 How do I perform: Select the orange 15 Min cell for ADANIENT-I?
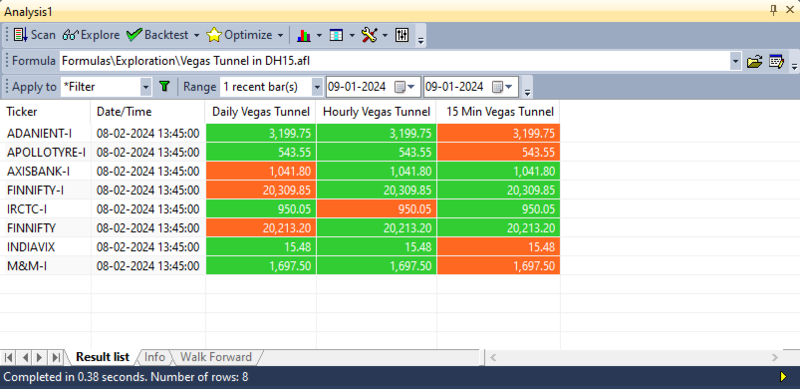coord(498,133)
